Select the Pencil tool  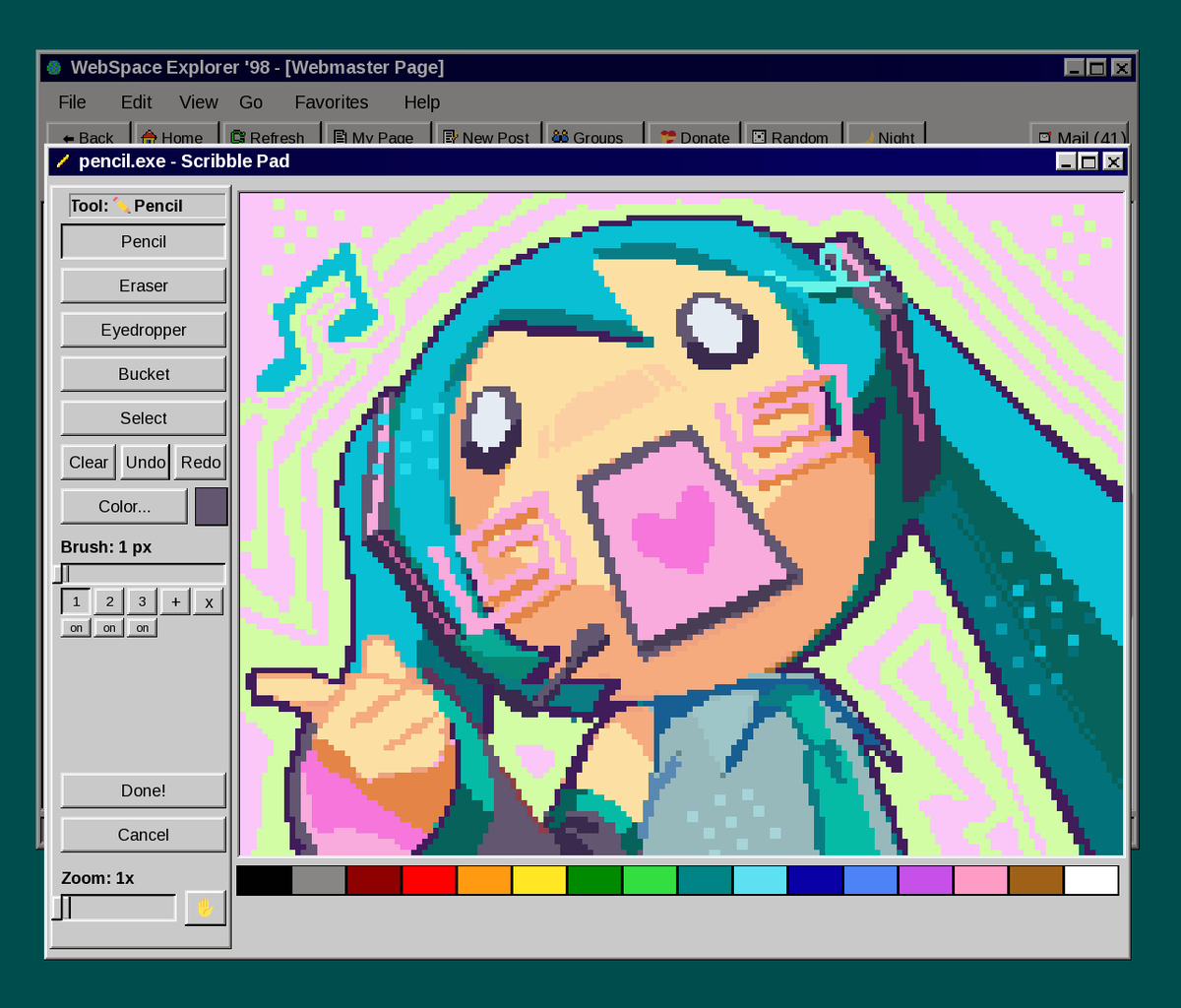144,241
